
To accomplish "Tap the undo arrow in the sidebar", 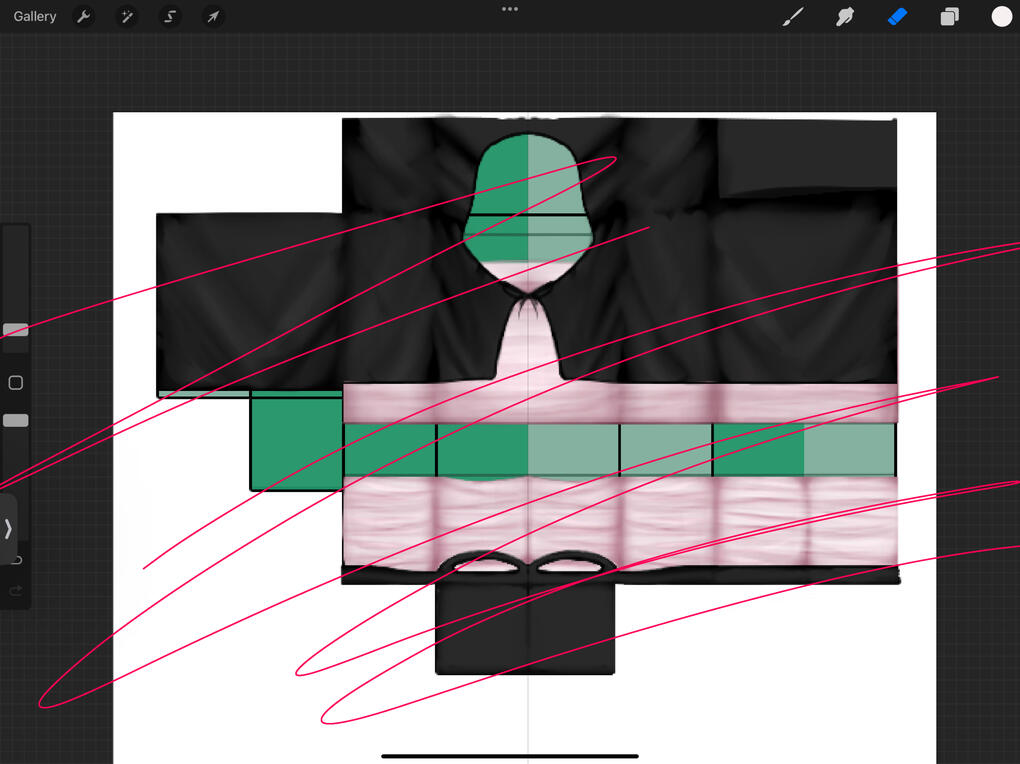I will (17, 560).
